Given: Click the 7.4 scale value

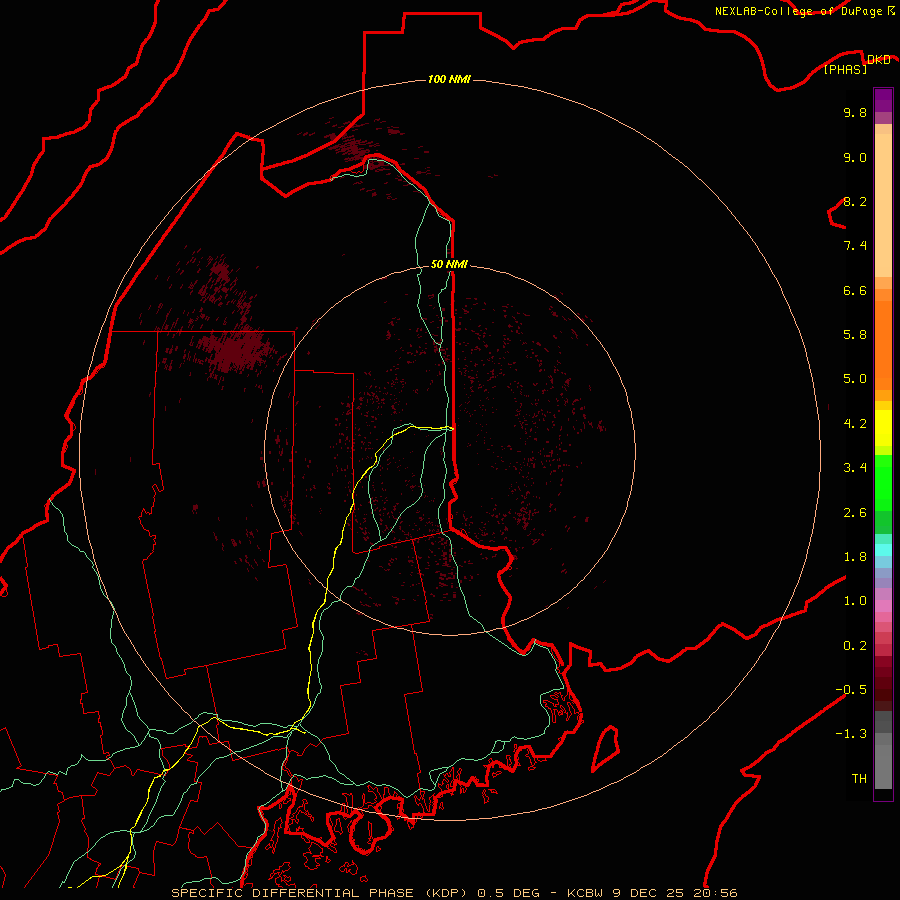Looking at the screenshot, I should tap(855, 246).
